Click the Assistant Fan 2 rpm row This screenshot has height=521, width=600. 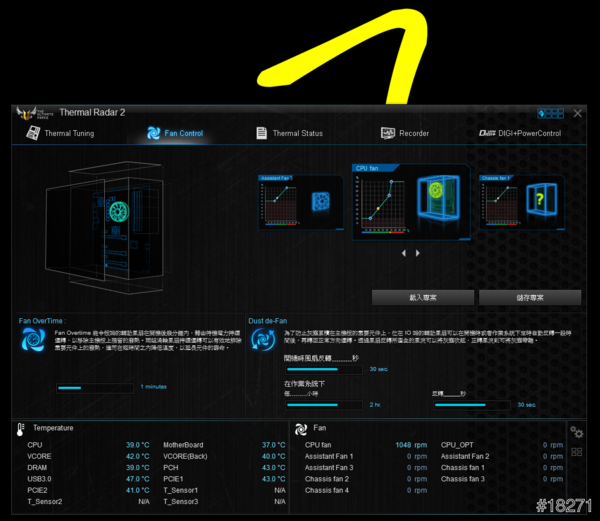point(502,456)
